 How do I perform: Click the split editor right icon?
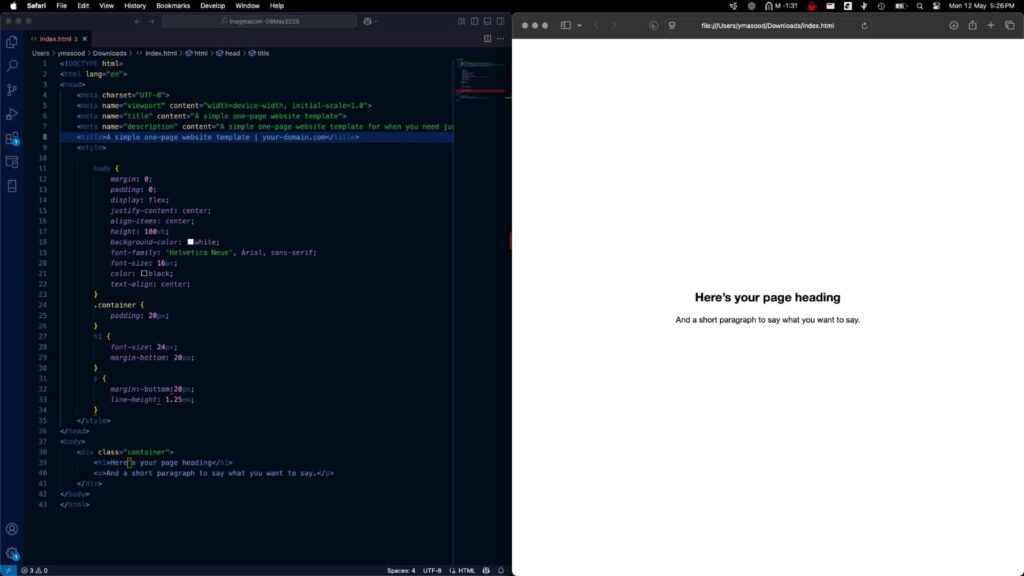coord(487,39)
